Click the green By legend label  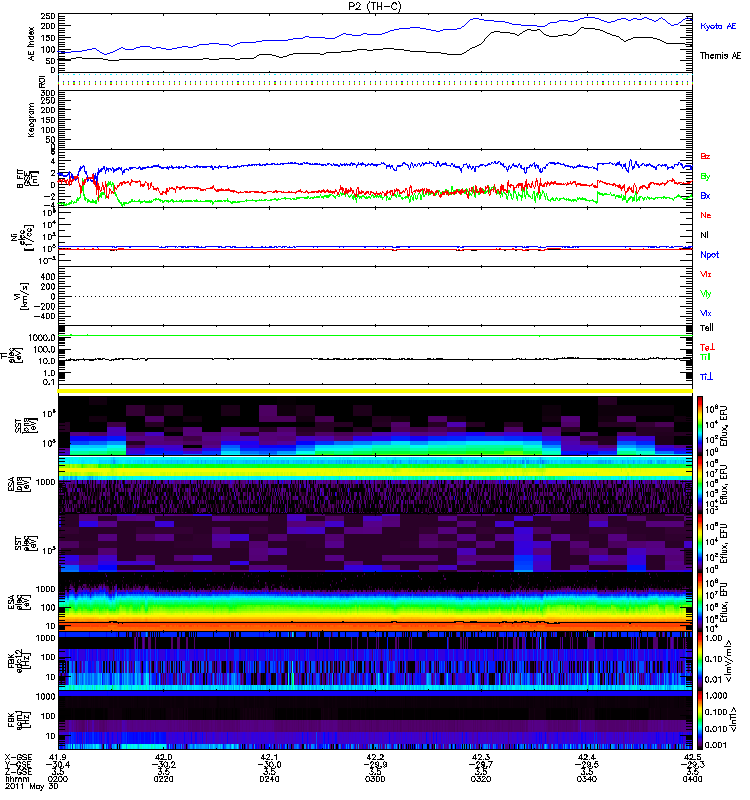705,177
